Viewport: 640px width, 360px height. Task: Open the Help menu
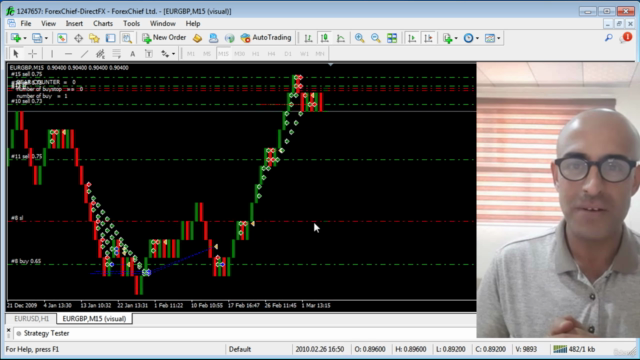coord(193,24)
